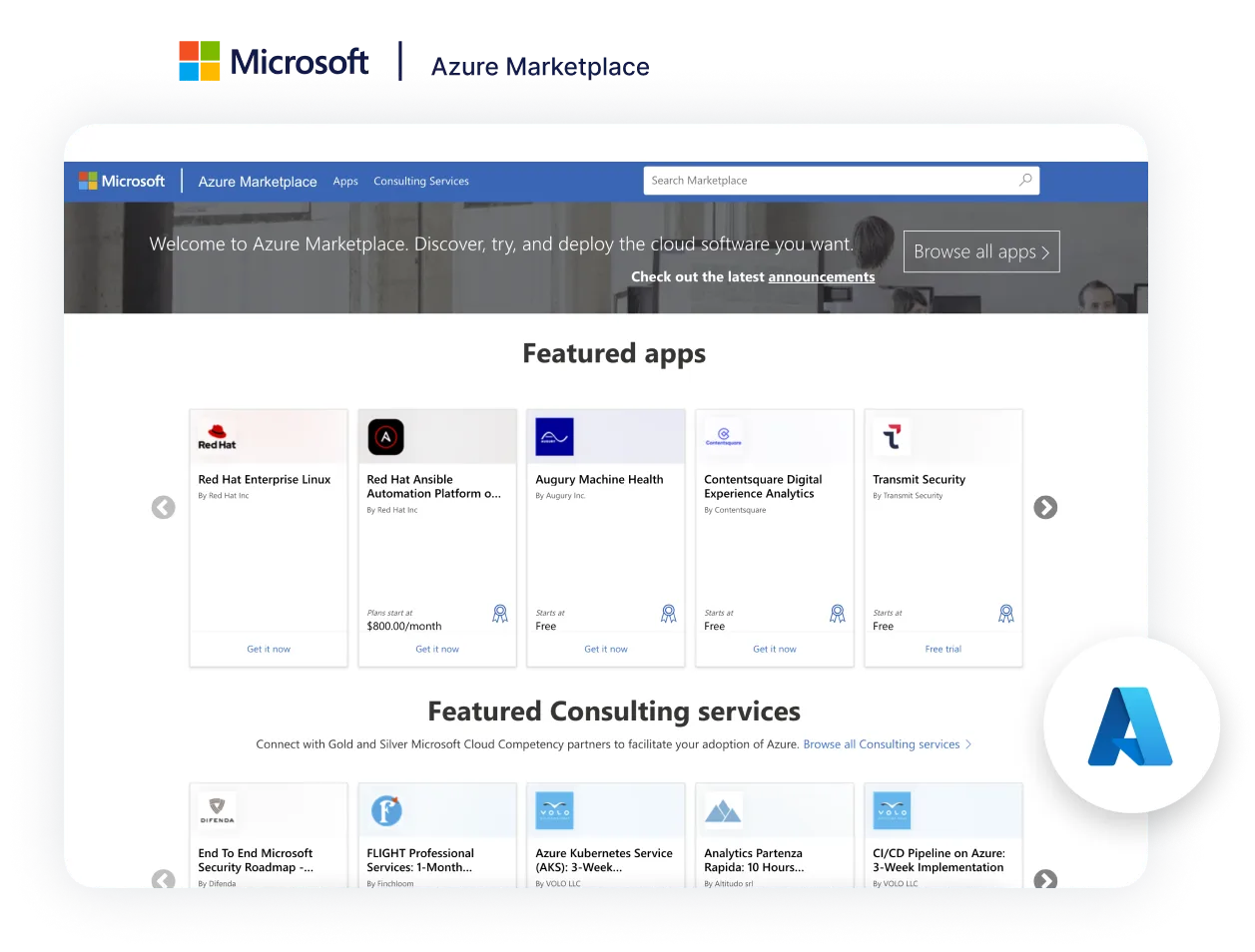The width and height of the screenshot is (1255, 952).
Task: Open the Augury Machine Health title
Action: click(599, 480)
